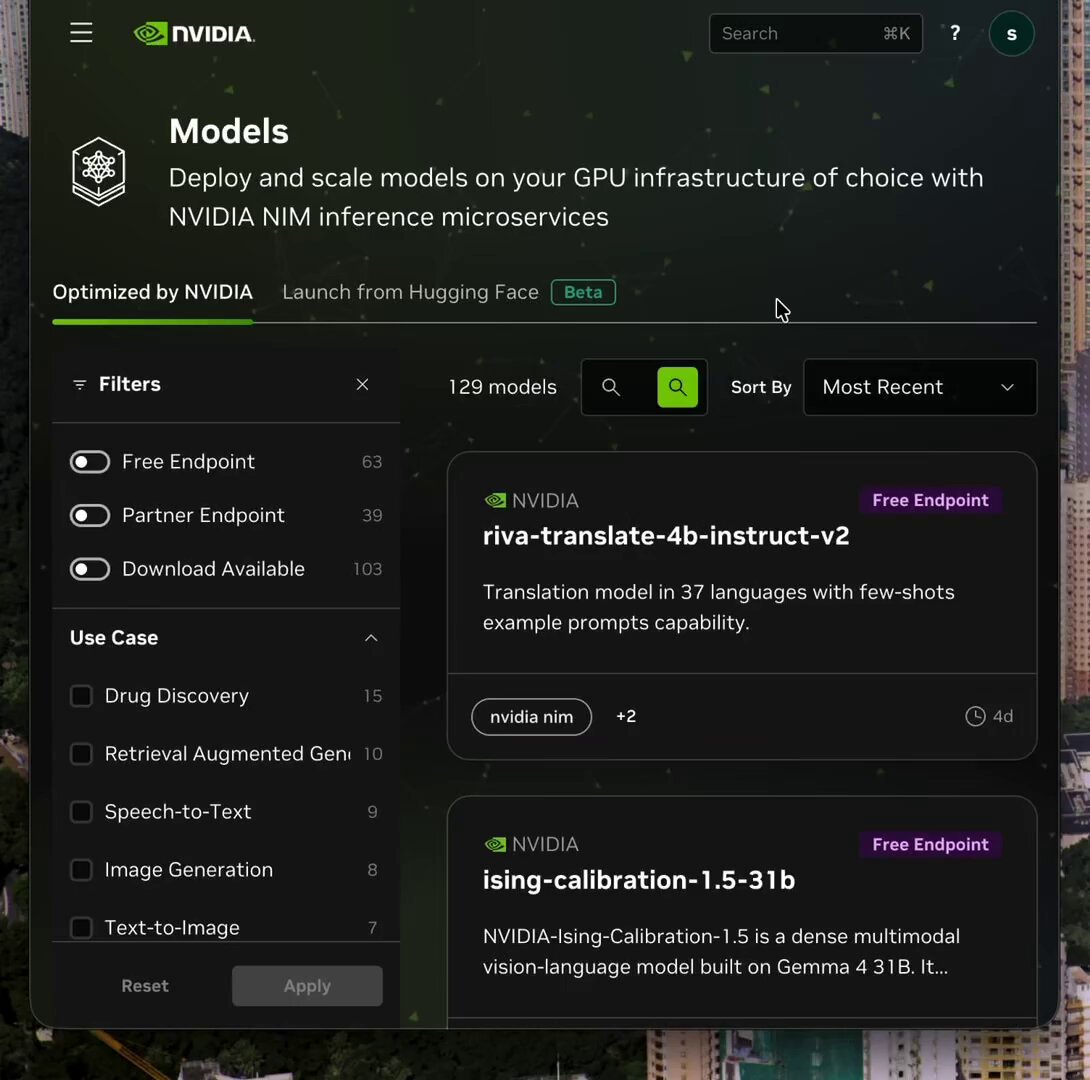
Task: Click Free Endpoint badge on ising-calibration card
Action: click(x=929, y=844)
